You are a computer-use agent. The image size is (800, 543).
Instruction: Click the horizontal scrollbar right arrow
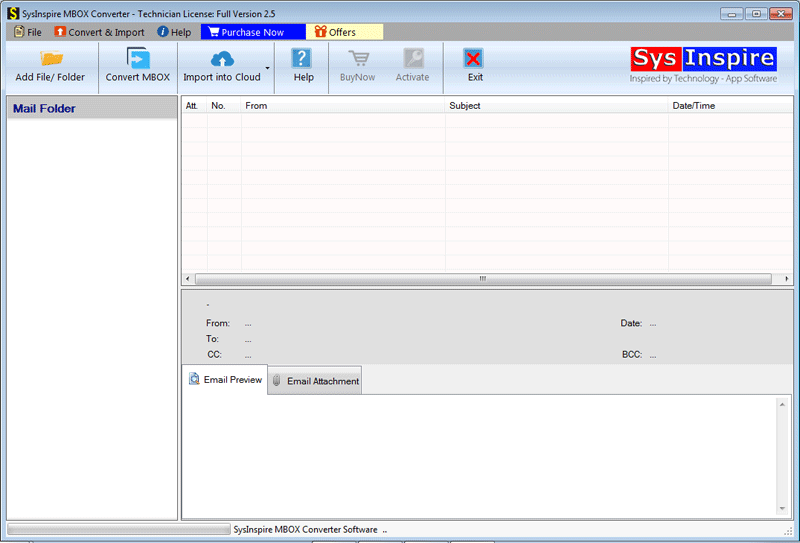786,279
